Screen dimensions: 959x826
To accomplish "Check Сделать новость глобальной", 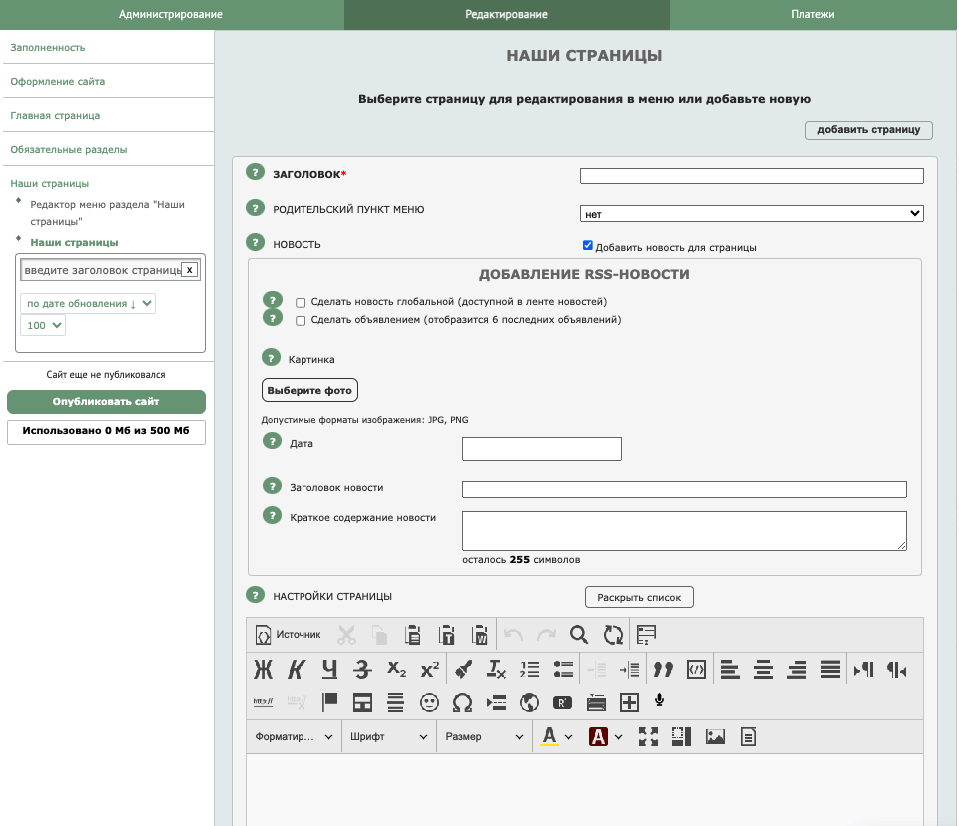I will point(300,303).
